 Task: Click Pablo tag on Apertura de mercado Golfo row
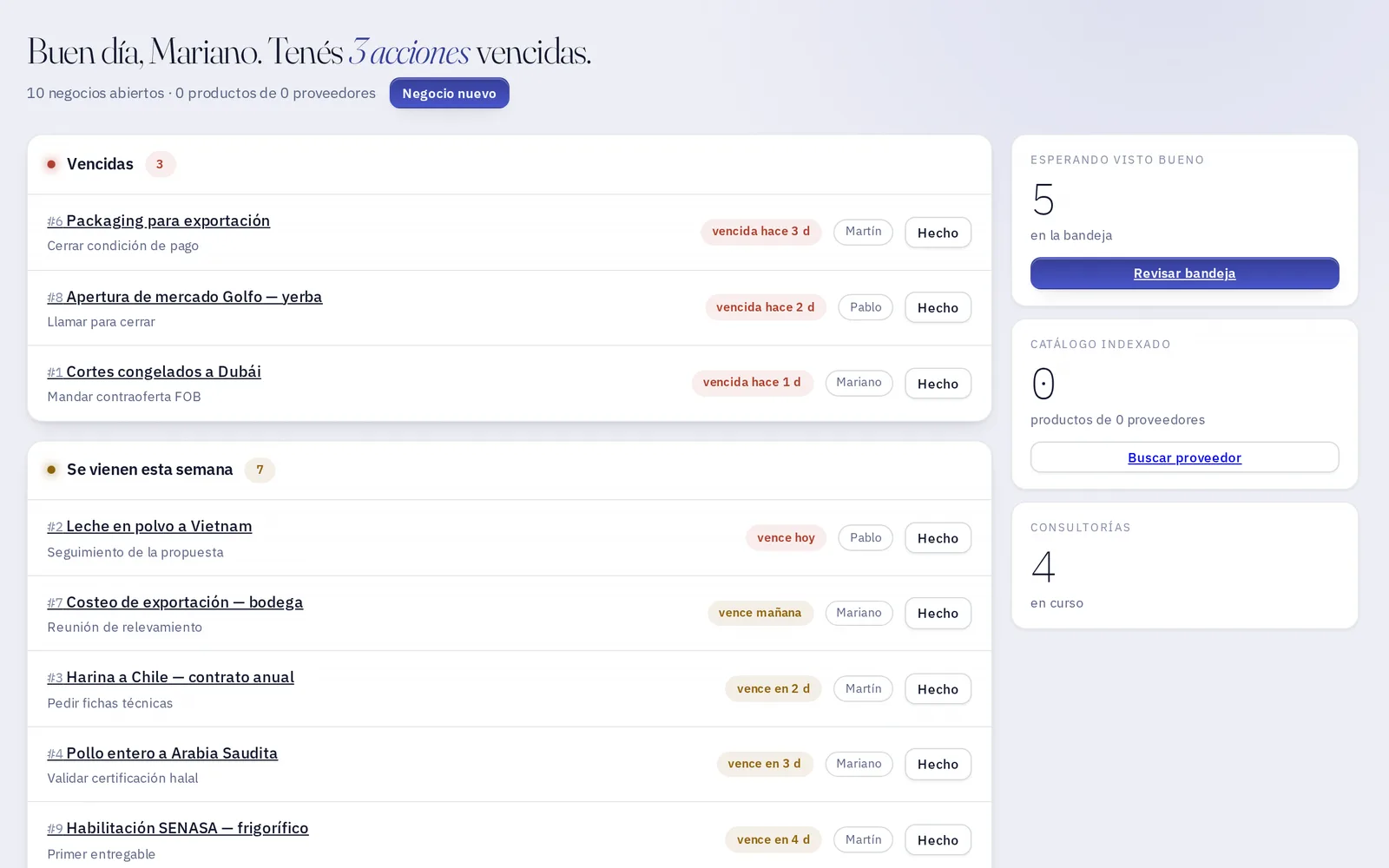pyautogui.click(x=866, y=307)
